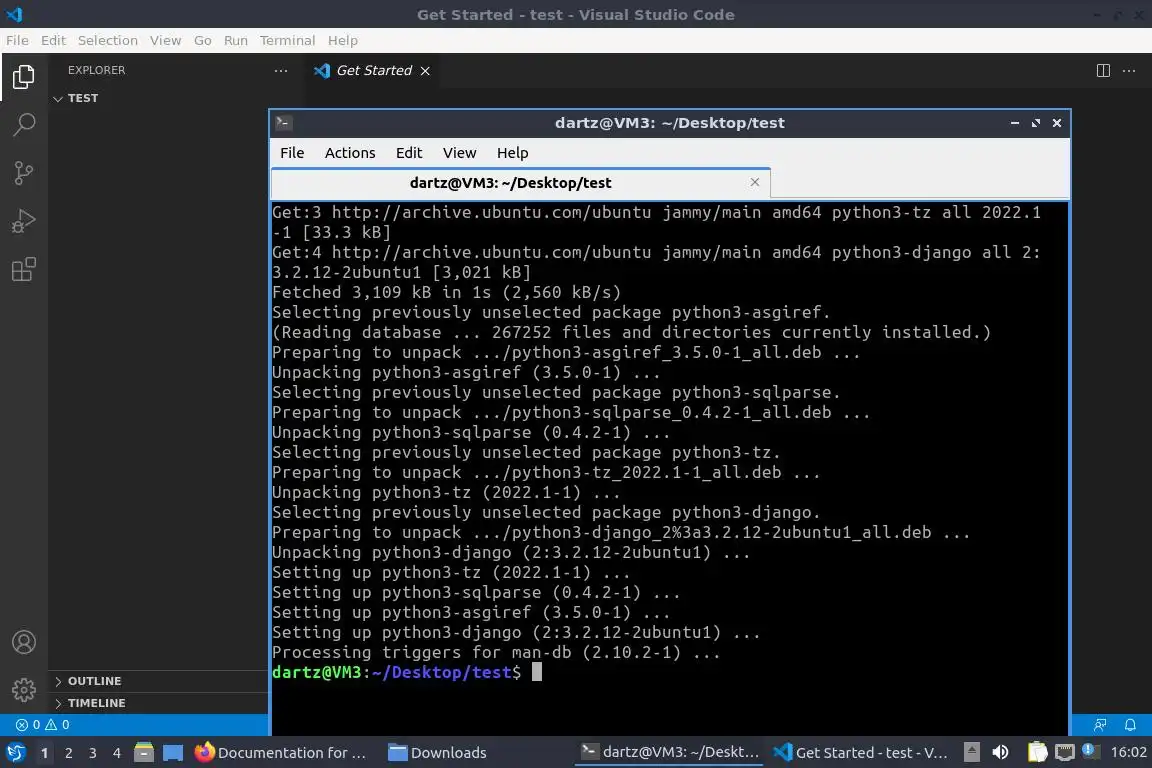1152x768 pixels.
Task: Open the terminal window View menu
Action: pos(459,153)
